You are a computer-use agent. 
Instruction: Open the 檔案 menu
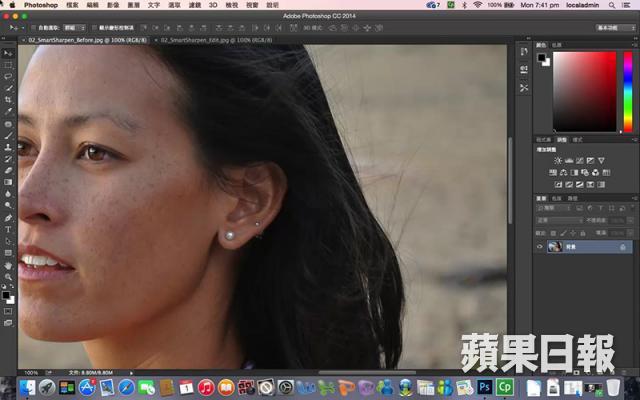click(x=72, y=5)
